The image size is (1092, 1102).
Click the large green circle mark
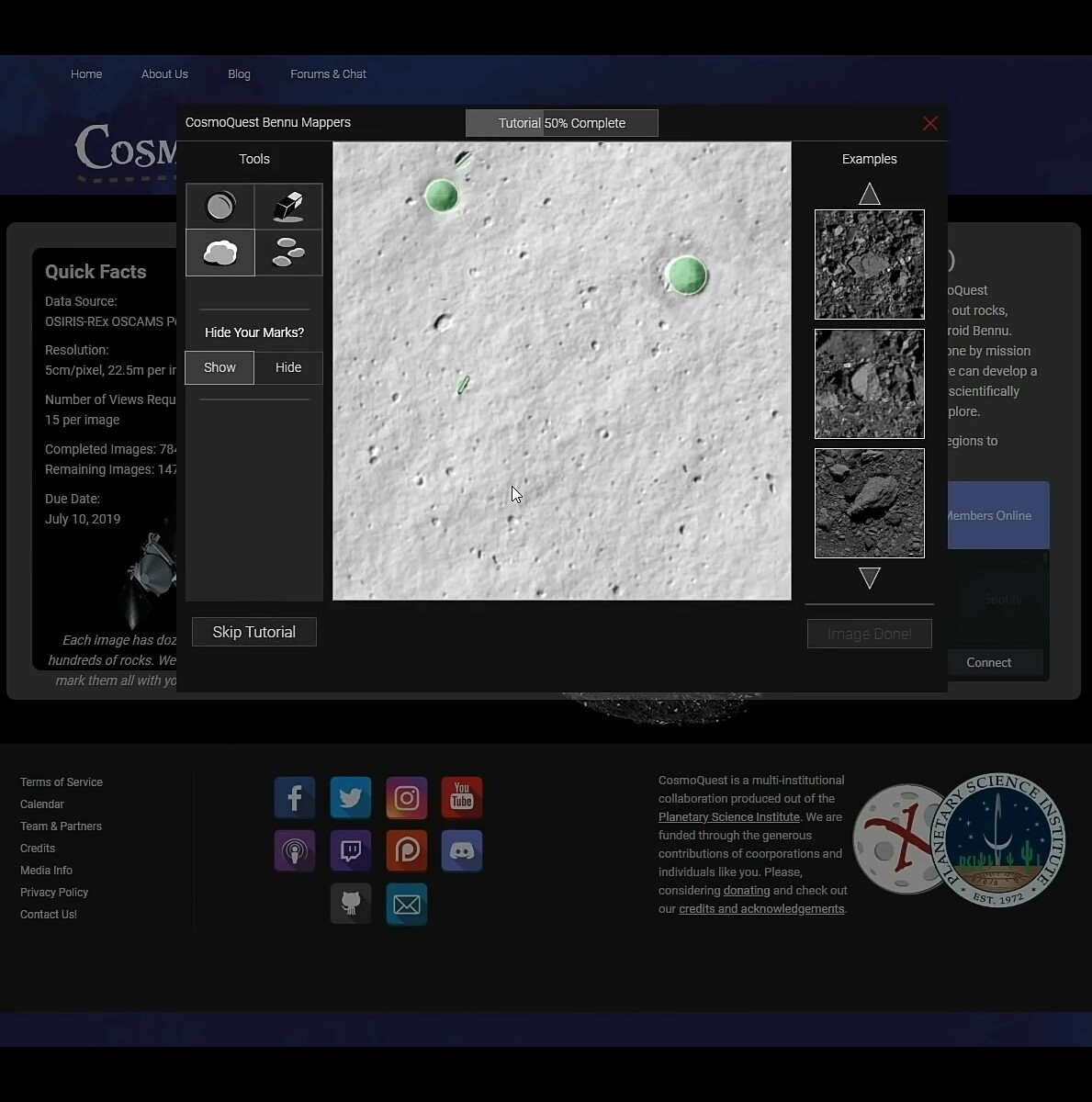pos(687,275)
